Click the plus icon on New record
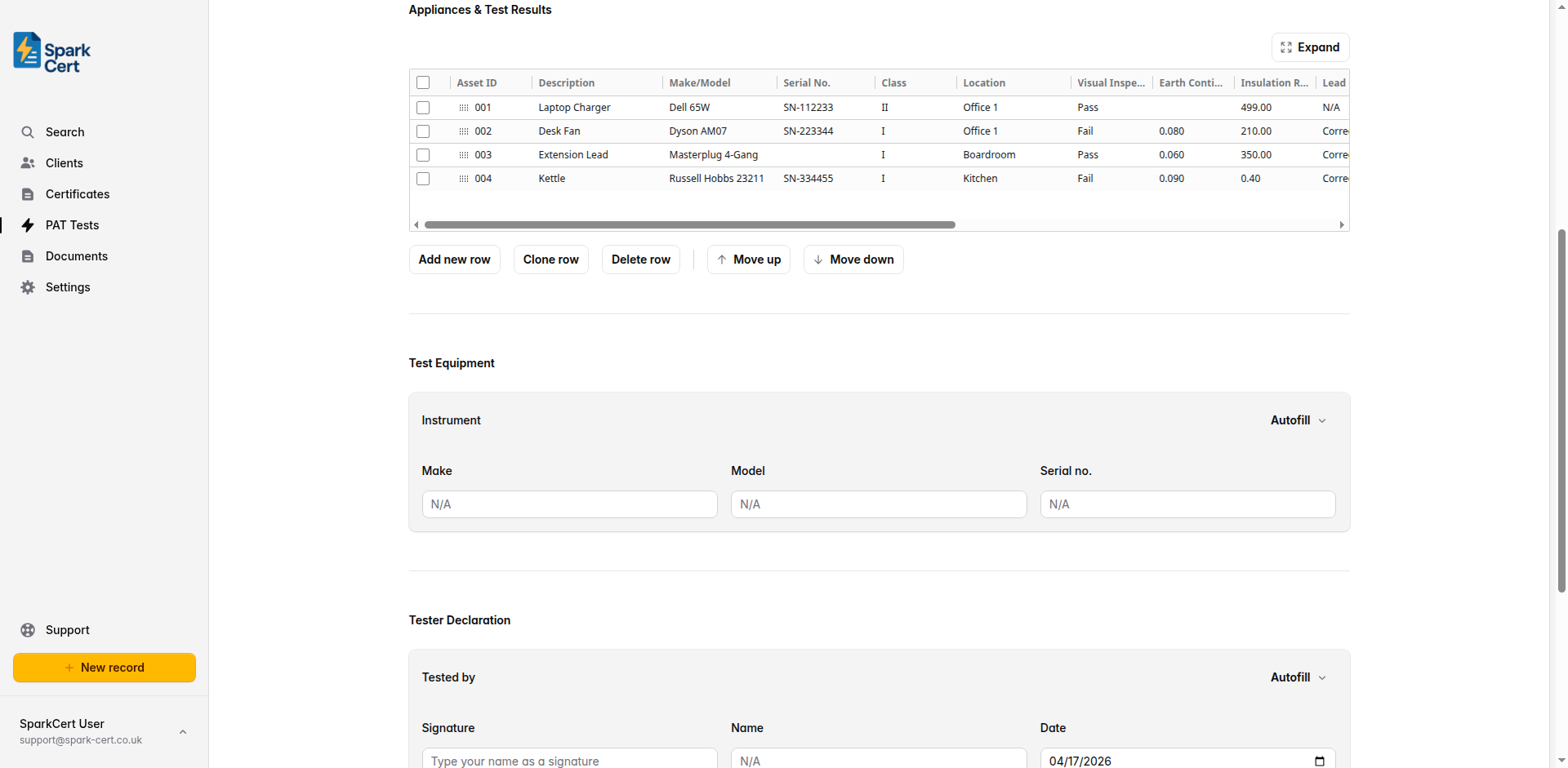 pyautogui.click(x=69, y=668)
